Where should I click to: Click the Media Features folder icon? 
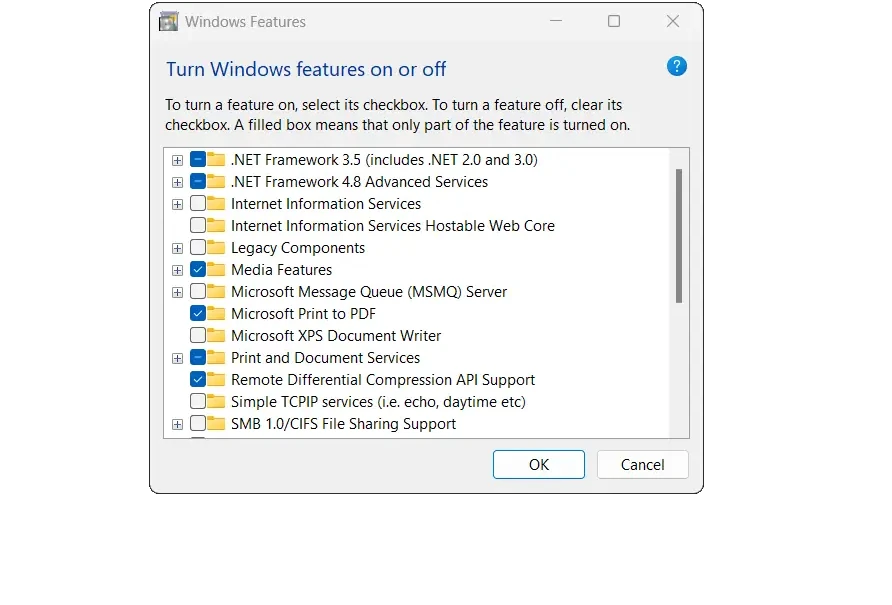tap(216, 269)
